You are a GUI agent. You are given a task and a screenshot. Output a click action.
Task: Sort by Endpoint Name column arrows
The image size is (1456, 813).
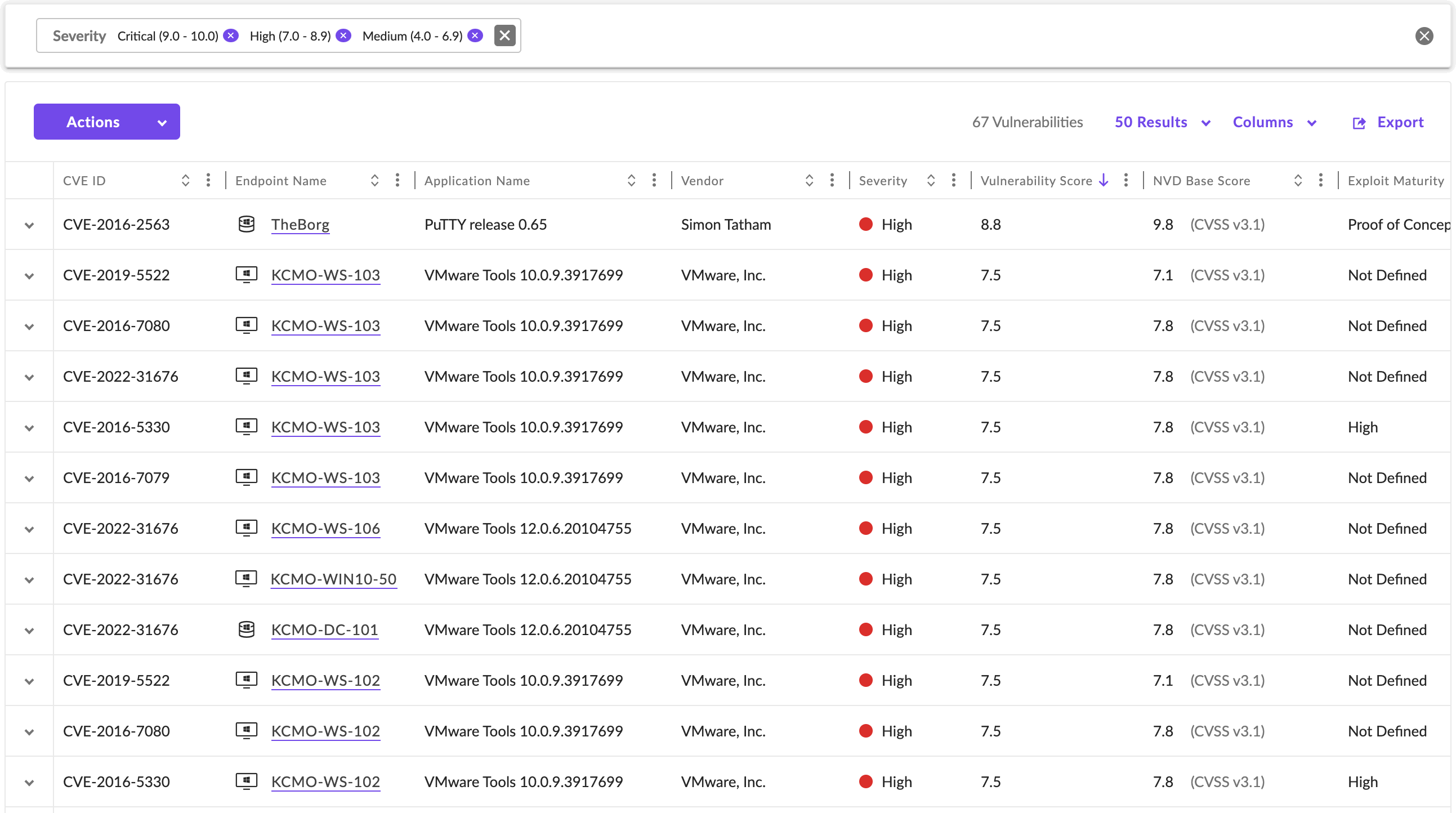(x=375, y=180)
